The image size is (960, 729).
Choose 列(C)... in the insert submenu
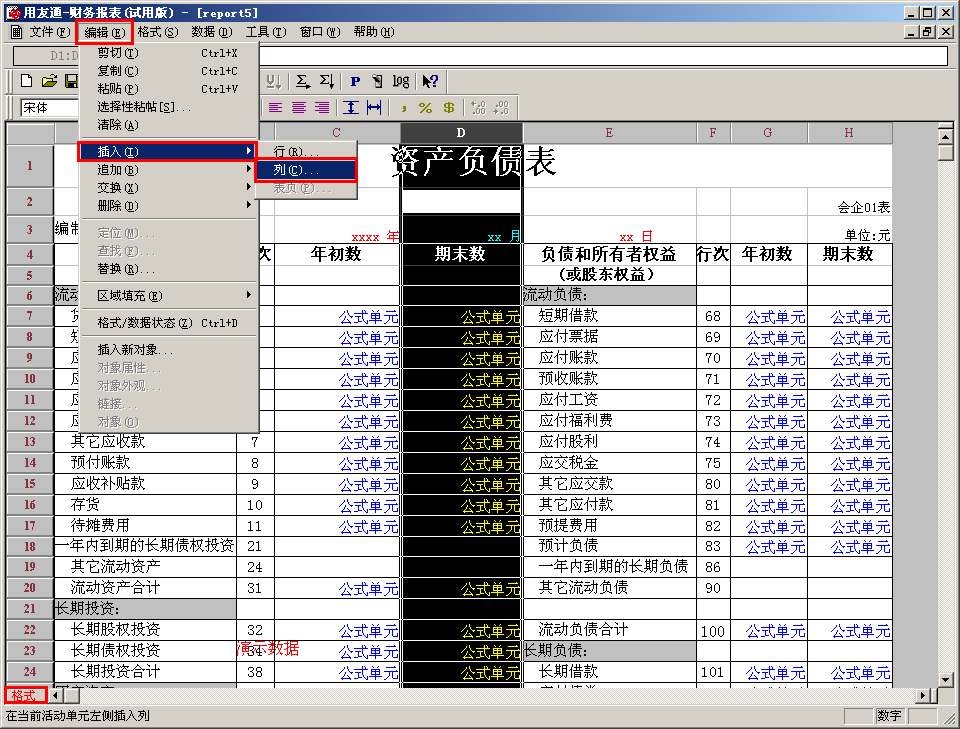[x=306, y=170]
